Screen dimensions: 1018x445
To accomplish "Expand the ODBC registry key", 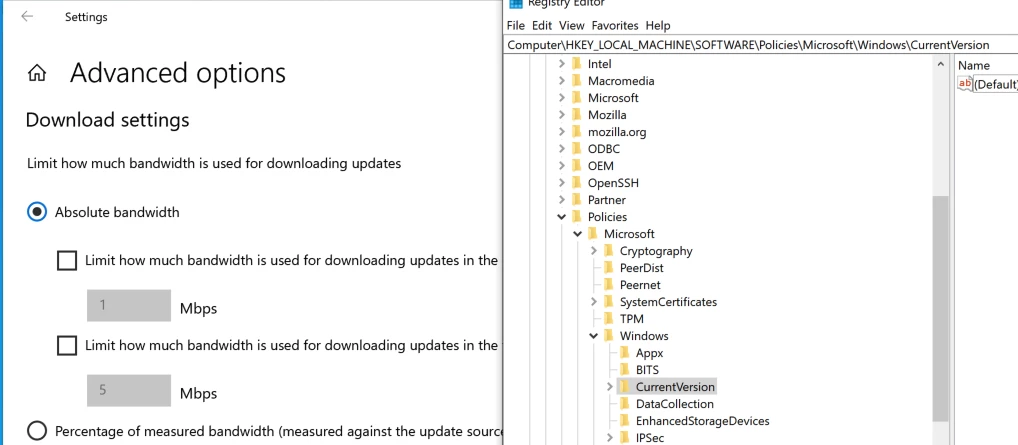I will [562, 148].
